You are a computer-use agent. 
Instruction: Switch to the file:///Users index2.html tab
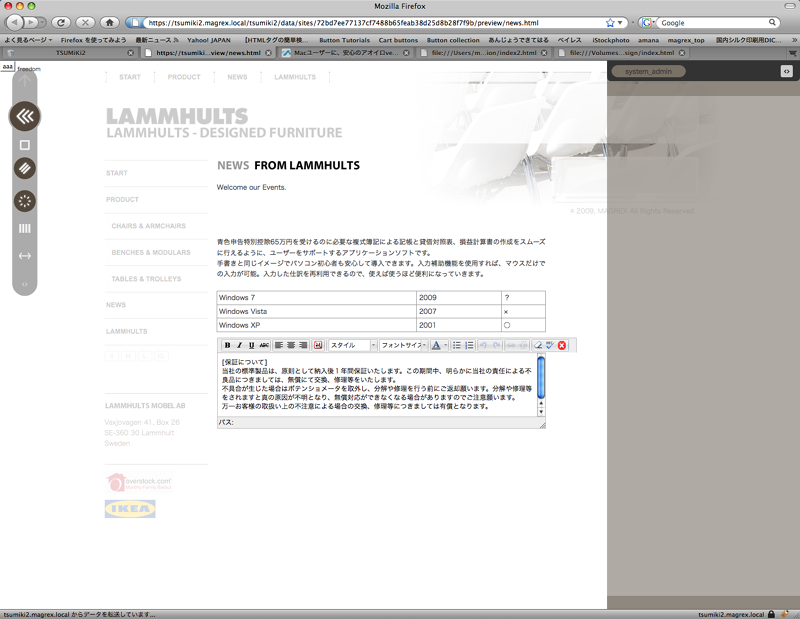pyautogui.click(x=484, y=53)
